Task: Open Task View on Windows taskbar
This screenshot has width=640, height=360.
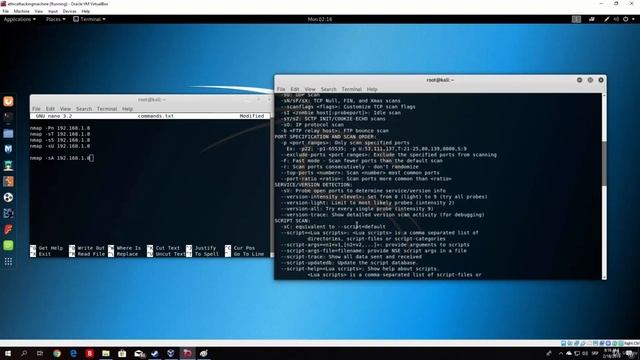Action: tap(40, 353)
